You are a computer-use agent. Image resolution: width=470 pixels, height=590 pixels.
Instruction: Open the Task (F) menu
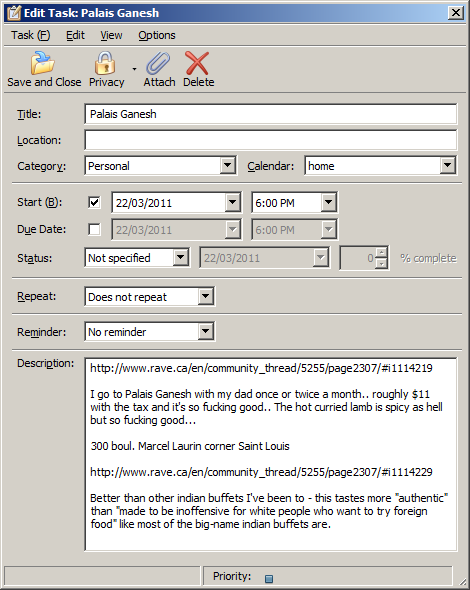tap(30, 35)
